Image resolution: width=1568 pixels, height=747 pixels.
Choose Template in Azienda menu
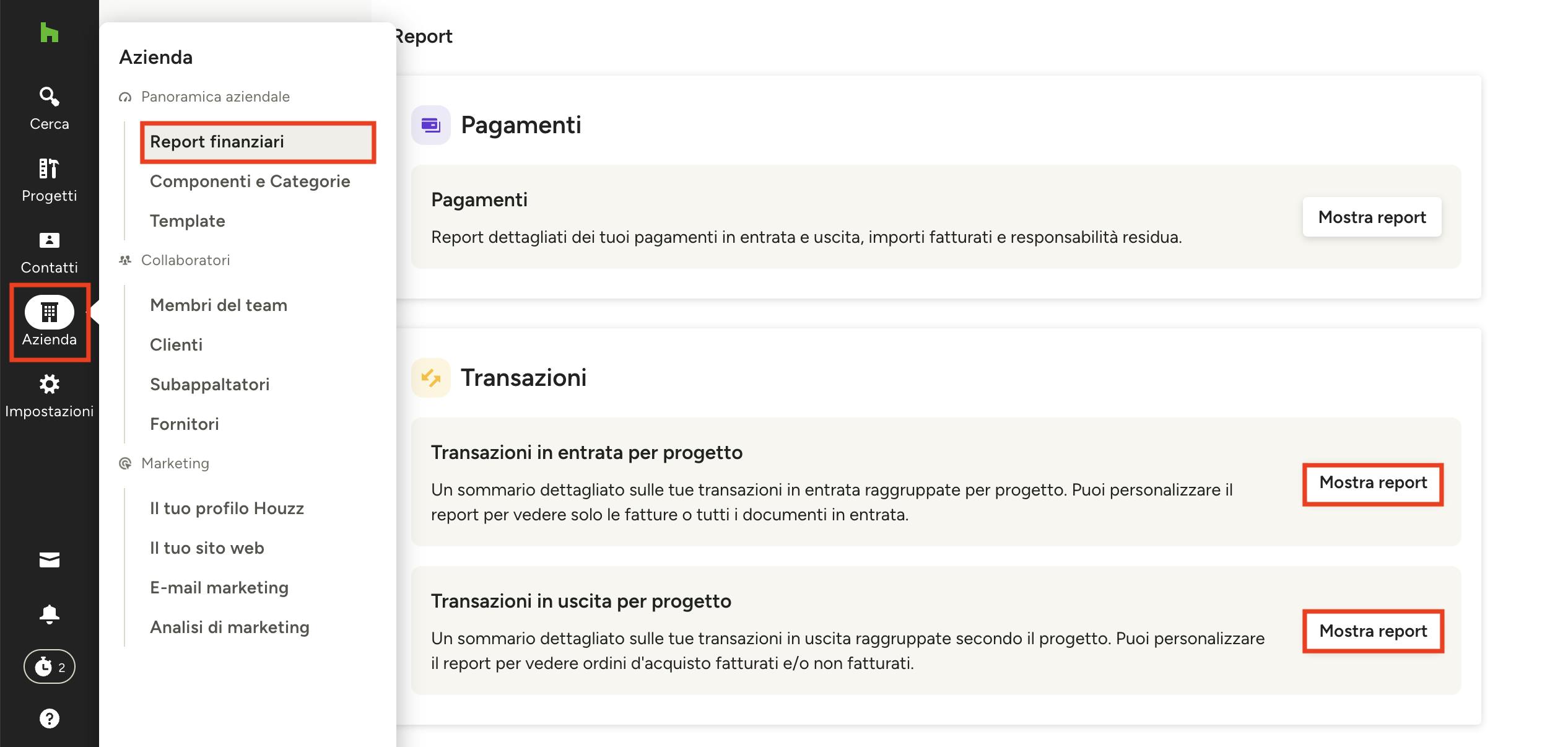coord(188,221)
